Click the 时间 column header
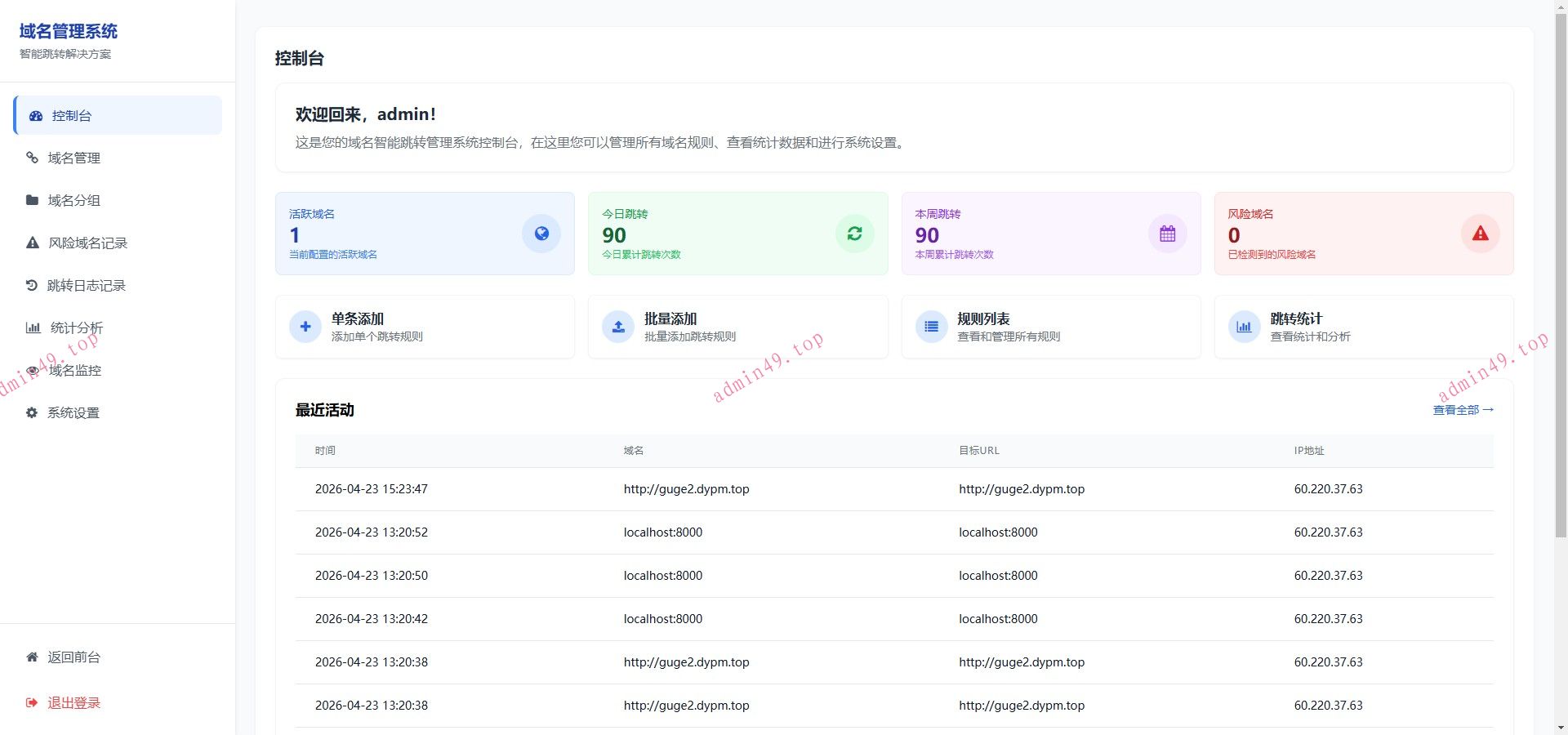The width and height of the screenshot is (1568, 735). [x=325, y=451]
